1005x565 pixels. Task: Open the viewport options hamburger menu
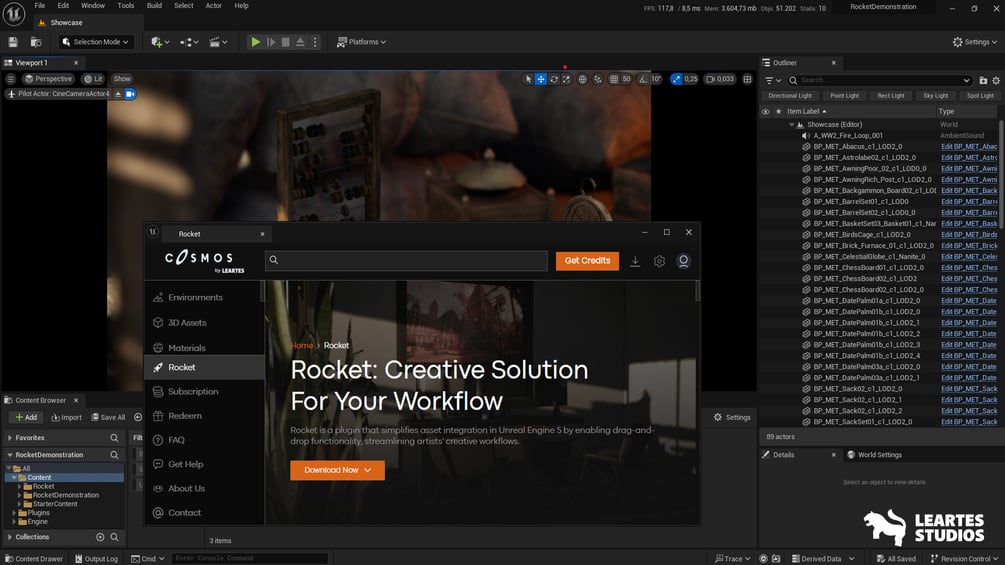click(x=11, y=79)
